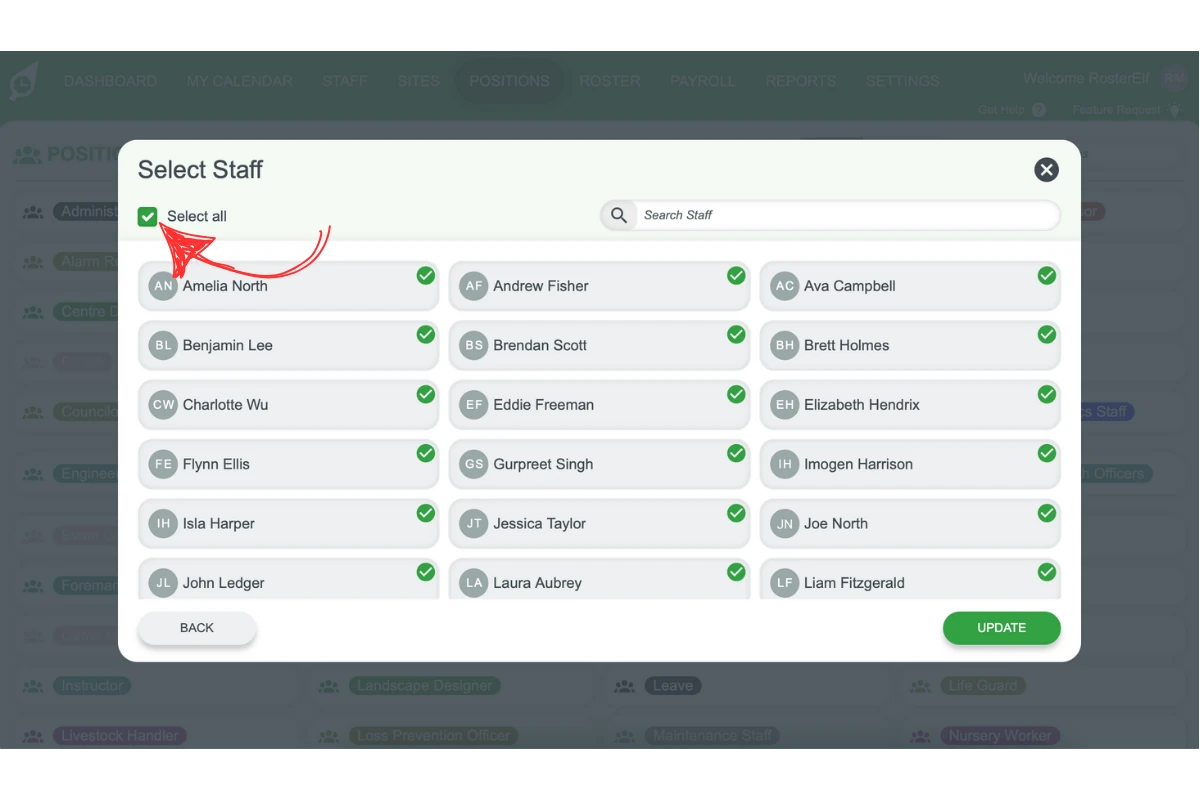Viewport: 1200px width, 800px height.
Task: Toggle Eddie Freeman's checkmark
Action: (x=737, y=394)
